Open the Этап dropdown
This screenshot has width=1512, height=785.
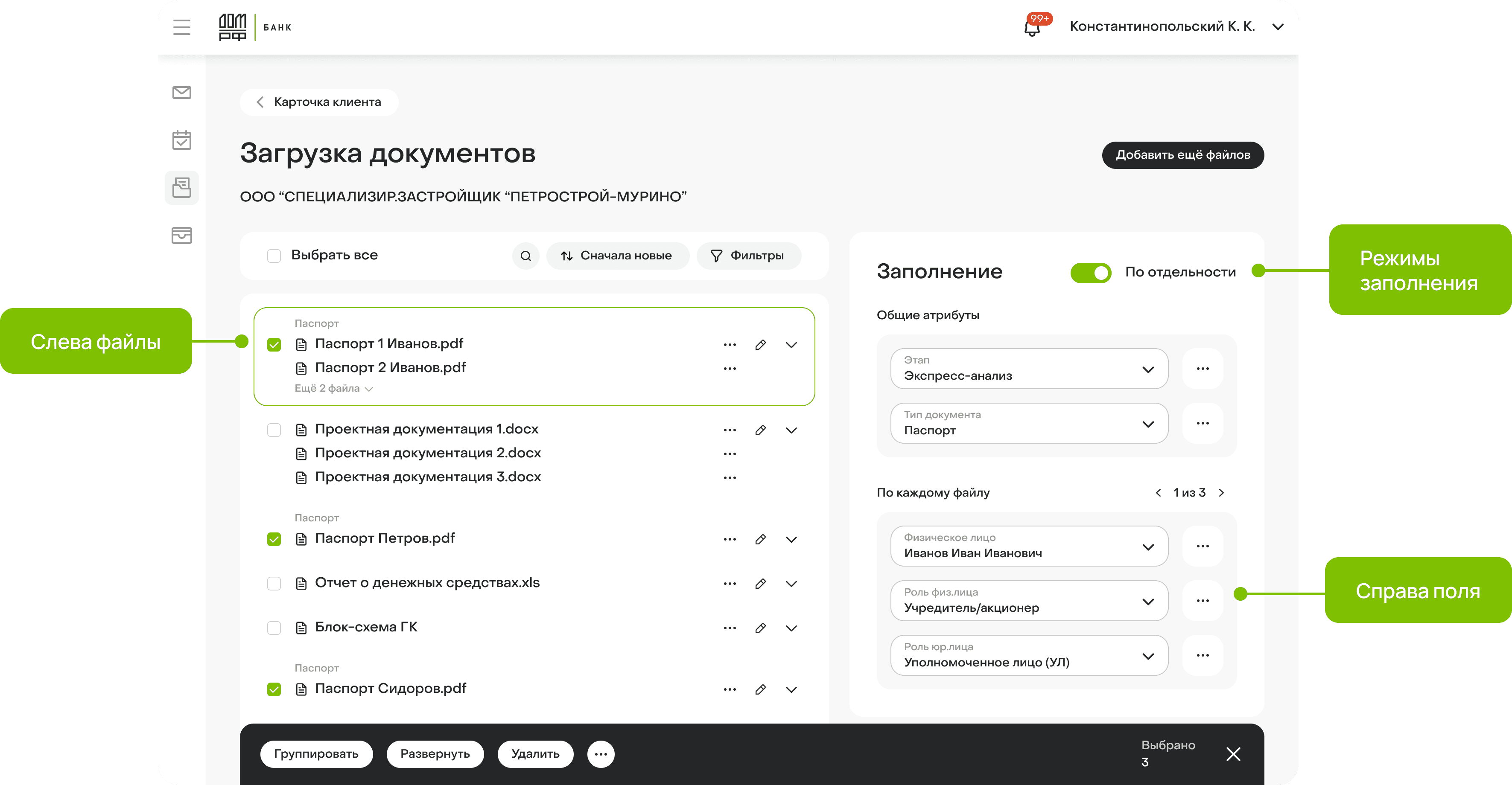[x=1029, y=369]
